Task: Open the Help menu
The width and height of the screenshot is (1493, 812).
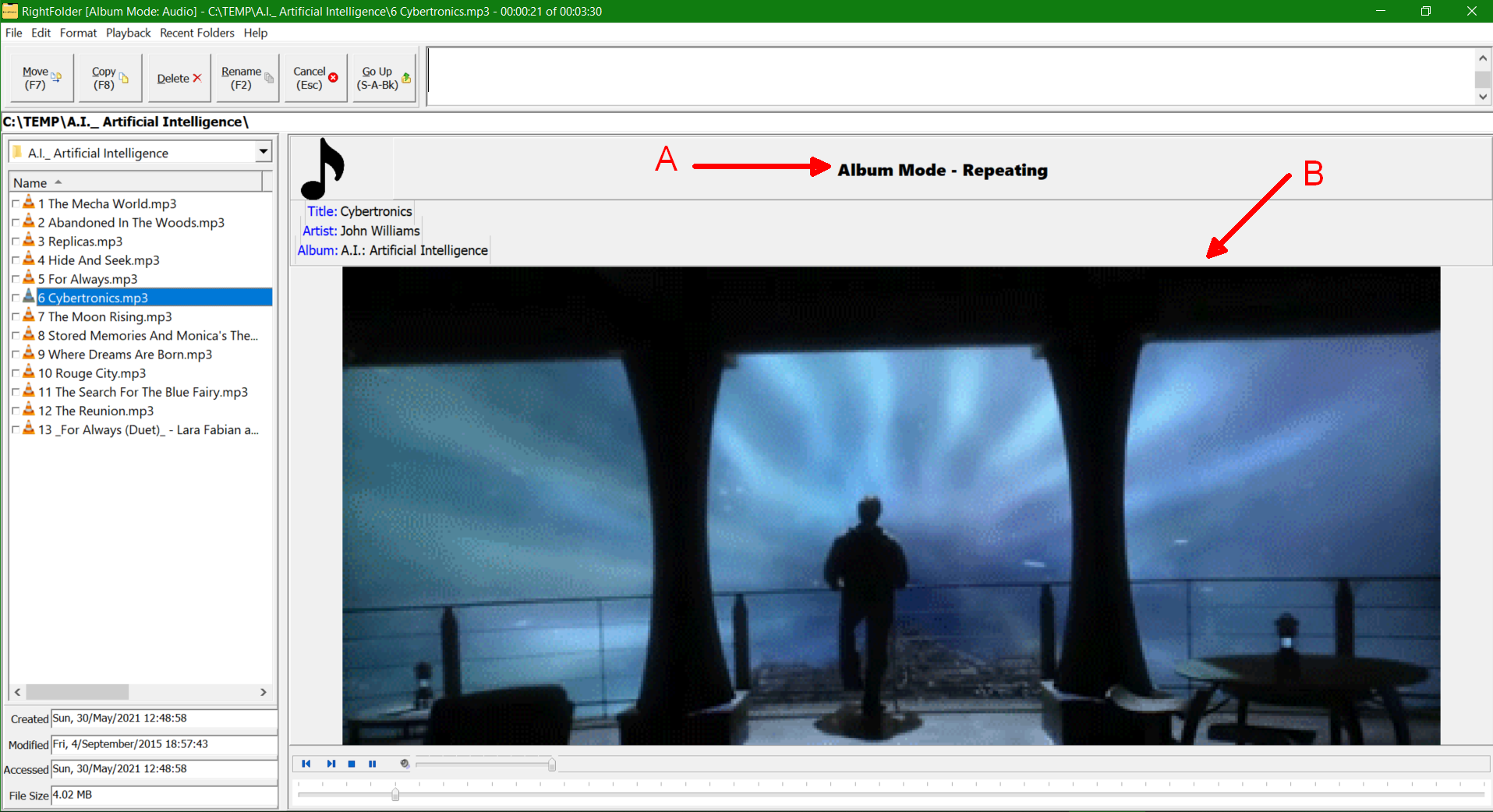Action: [256, 33]
